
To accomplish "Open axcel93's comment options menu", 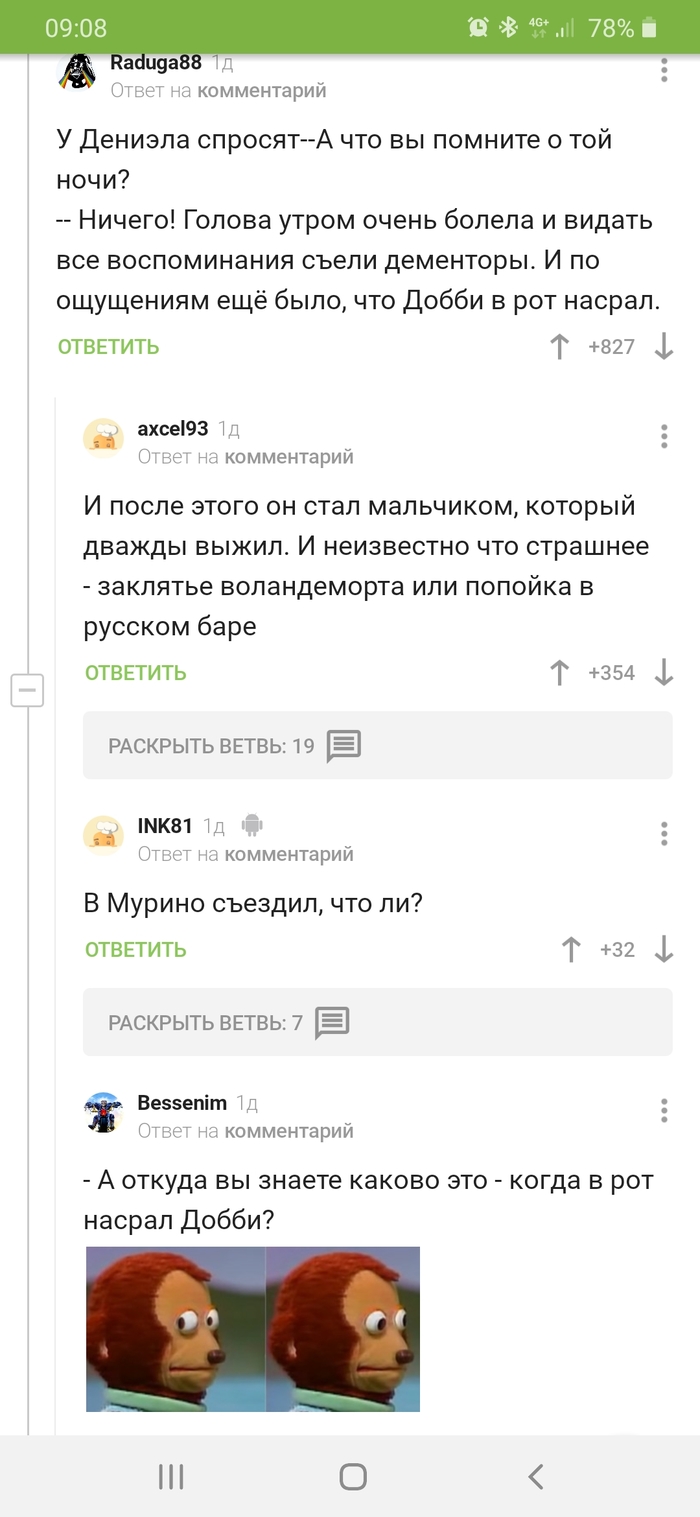I will [663, 436].
